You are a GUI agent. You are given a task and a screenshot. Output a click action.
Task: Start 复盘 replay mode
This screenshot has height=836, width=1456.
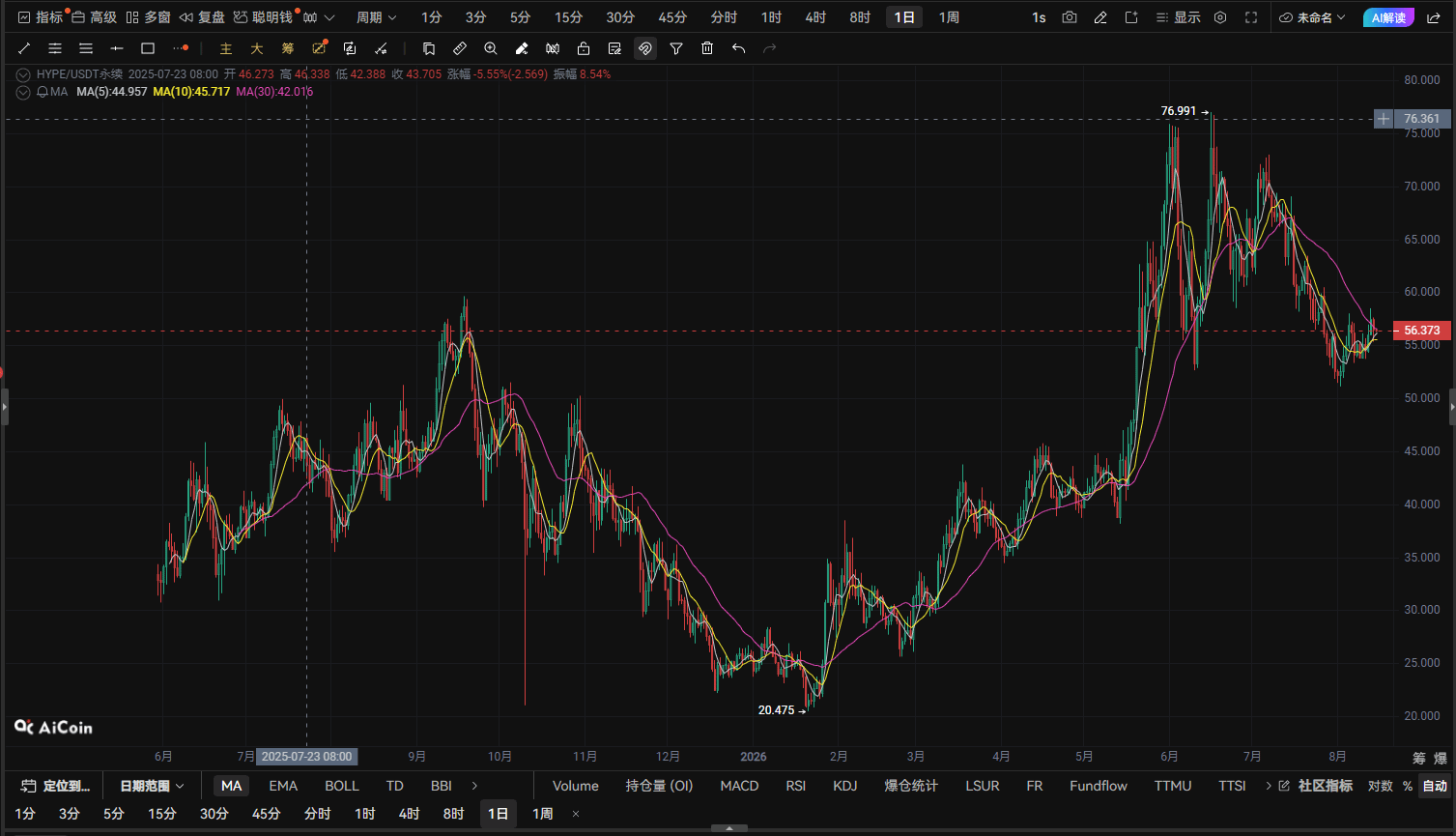(x=203, y=17)
